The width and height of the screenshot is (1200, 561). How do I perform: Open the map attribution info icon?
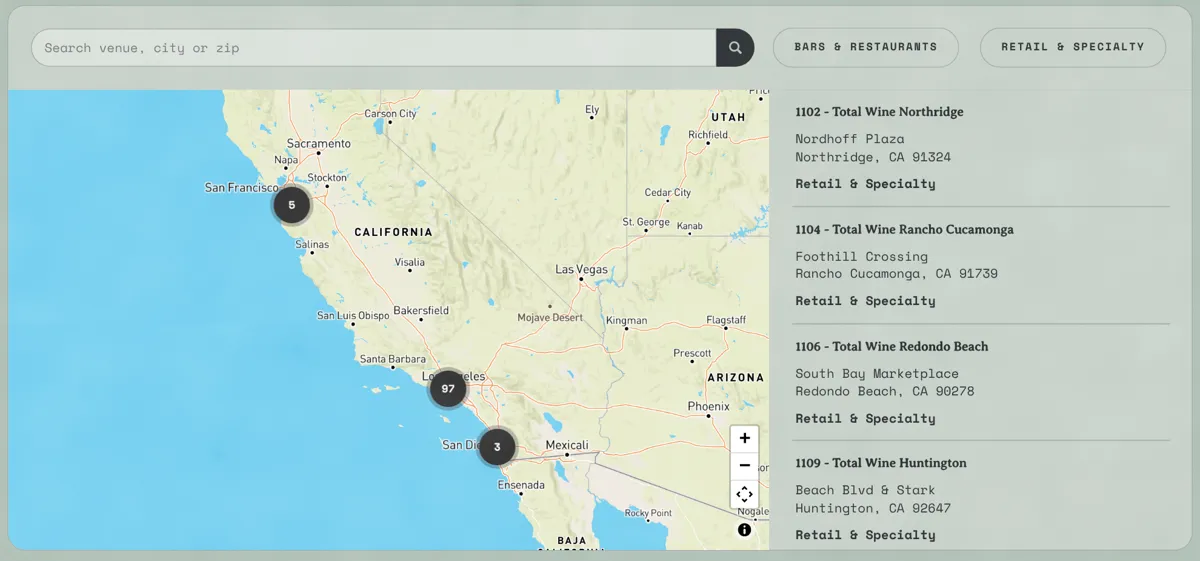pos(744,530)
